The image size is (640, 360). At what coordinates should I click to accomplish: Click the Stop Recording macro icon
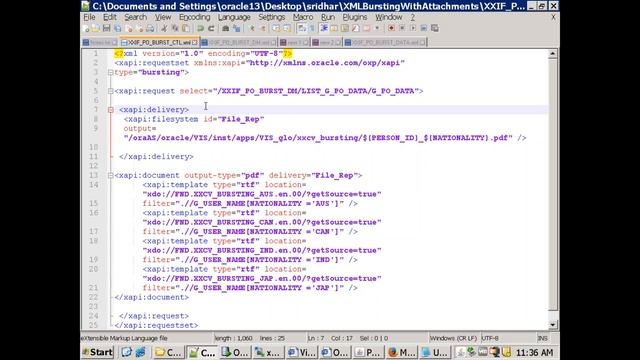(402, 28)
